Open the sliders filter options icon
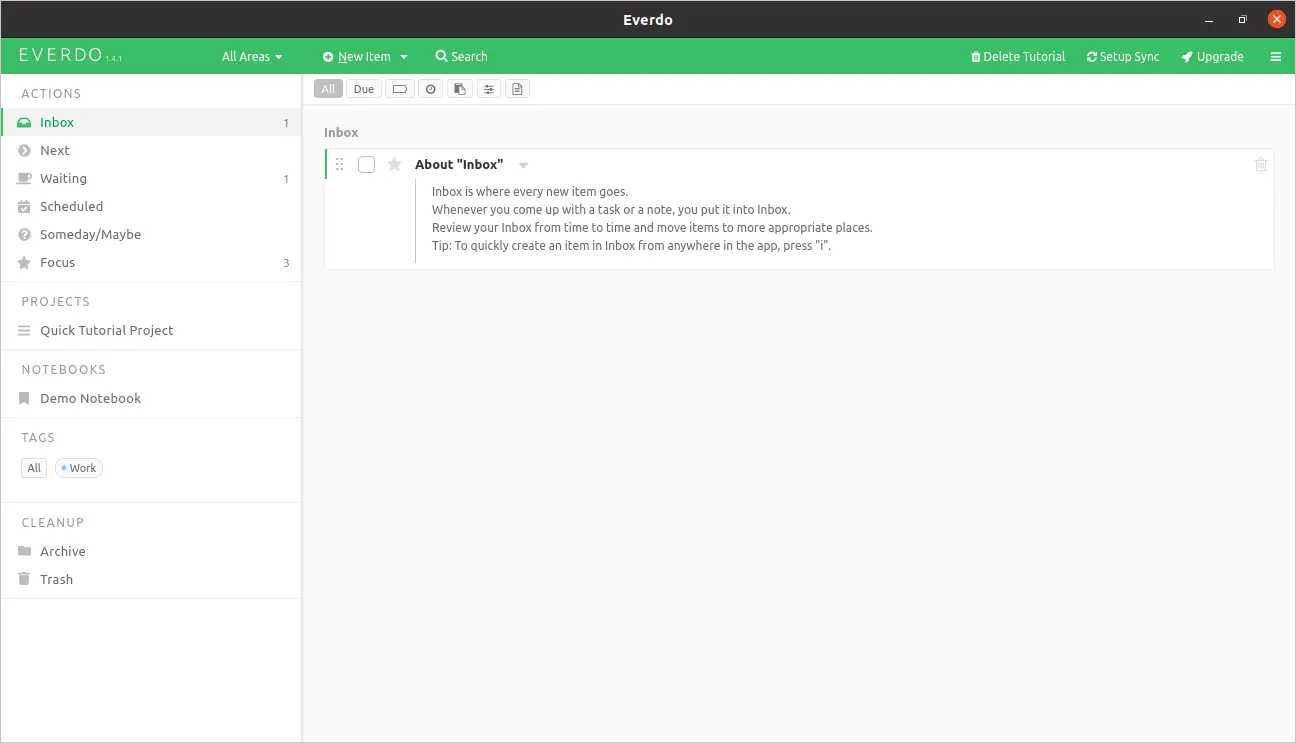This screenshot has height=743, width=1296. (488, 89)
